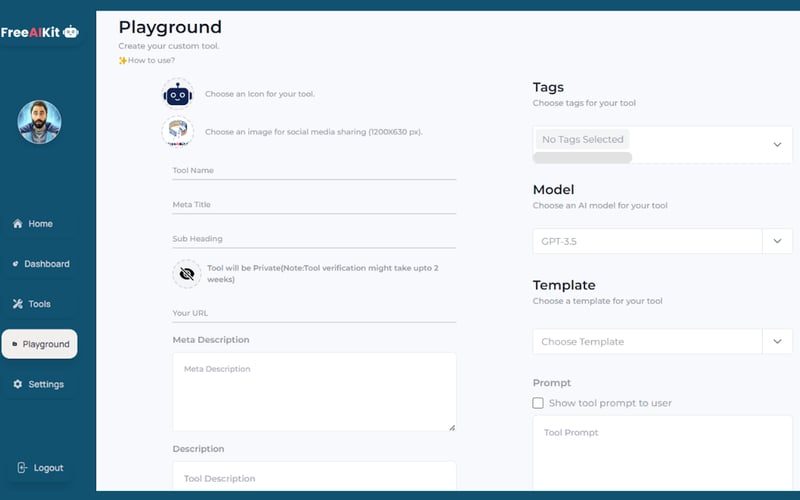This screenshot has width=800, height=500.
Task: Click the Settings gear icon
Action: click(x=17, y=384)
